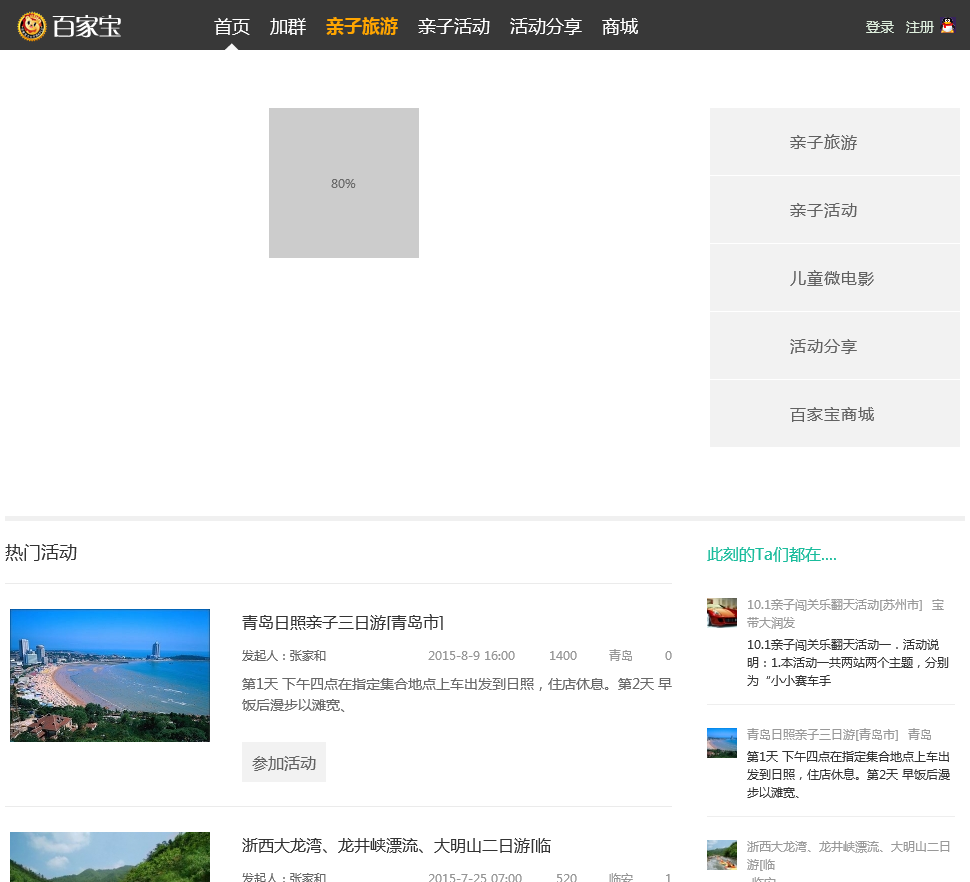The width and height of the screenshot is (970, 882).
Task: Click the date 2015-8-9 16:00
Action: 471,656
